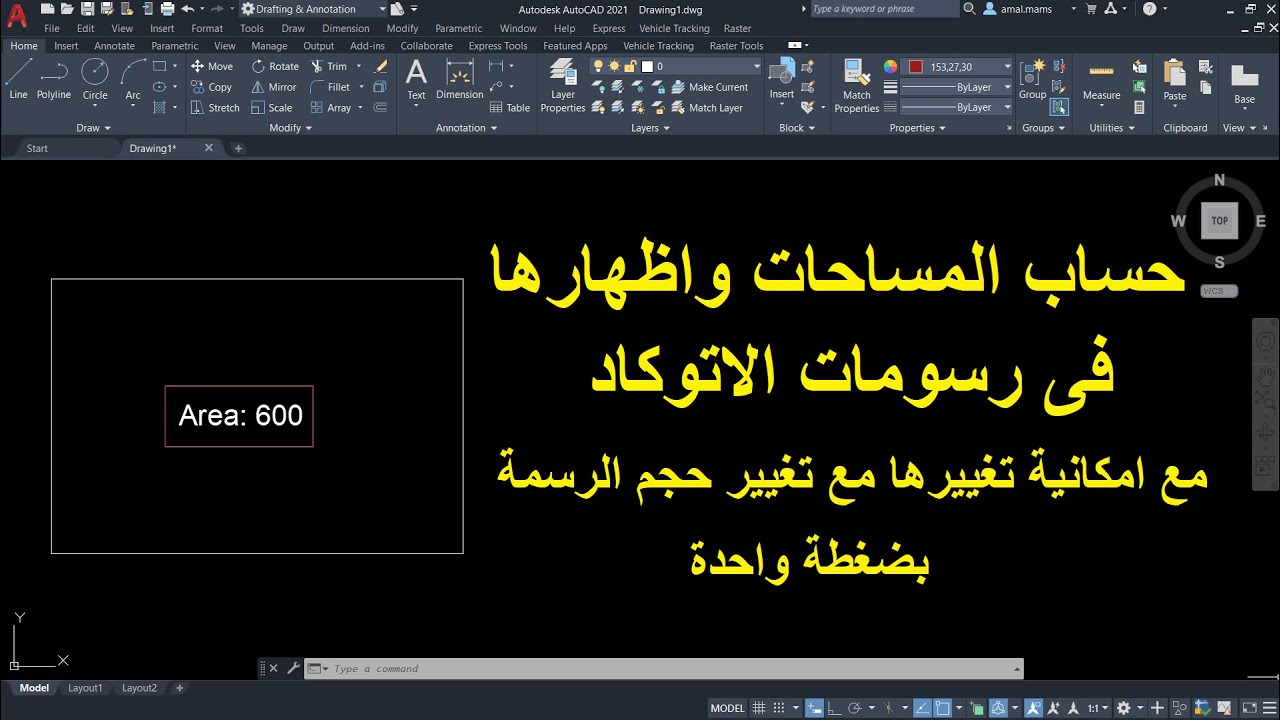Select the Fillet tool
This screenshot has height=720, width=1280.
(x=330, y=87)
